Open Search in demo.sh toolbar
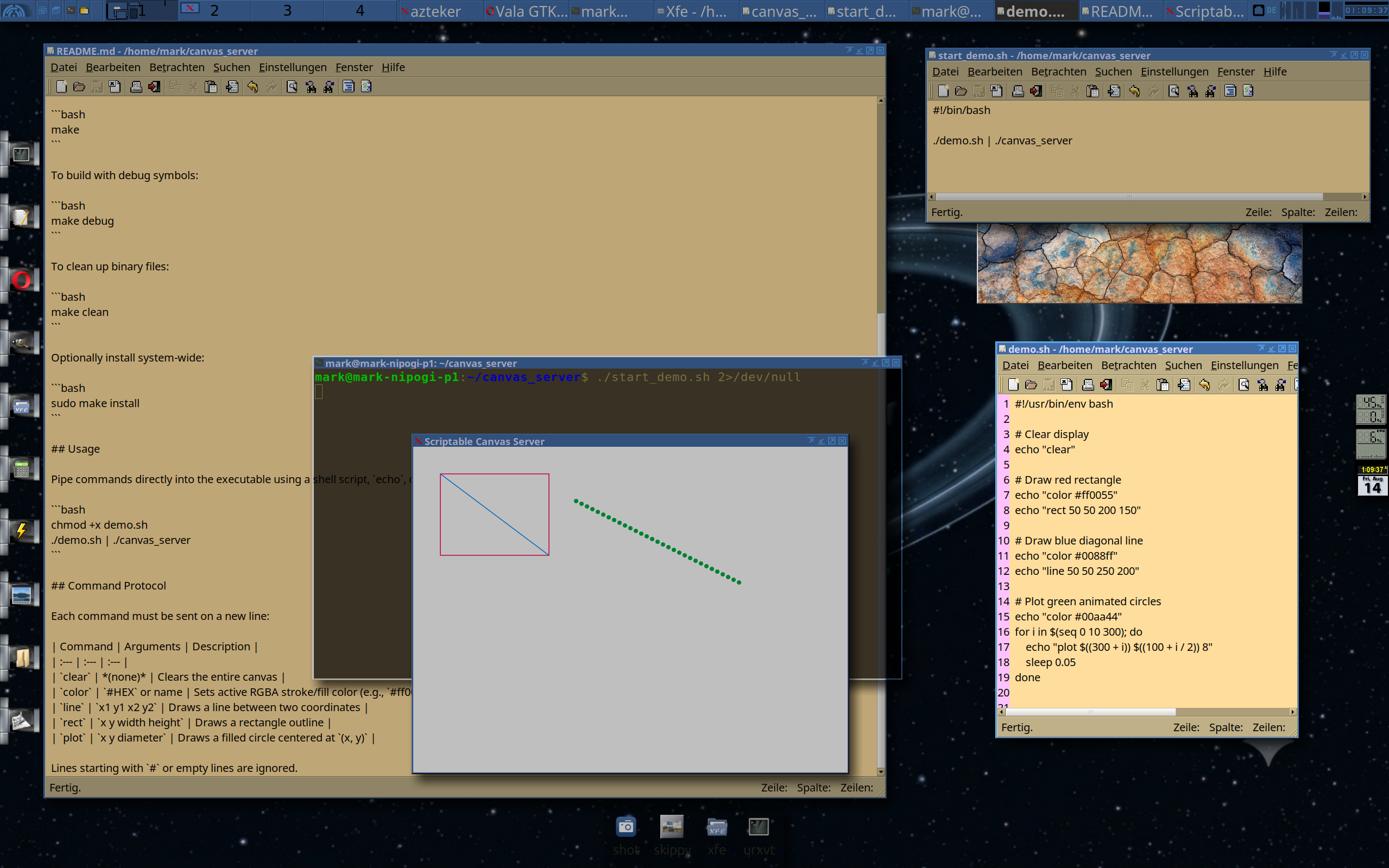 tap(1243, 385)
